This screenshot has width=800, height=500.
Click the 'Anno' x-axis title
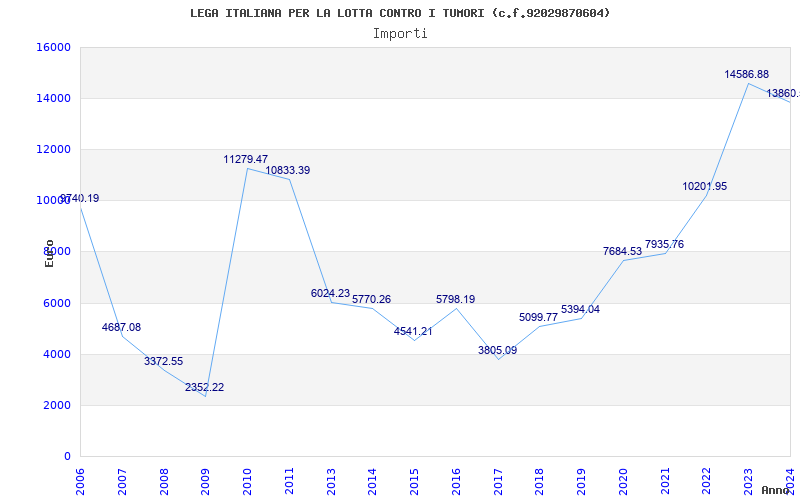775,490
